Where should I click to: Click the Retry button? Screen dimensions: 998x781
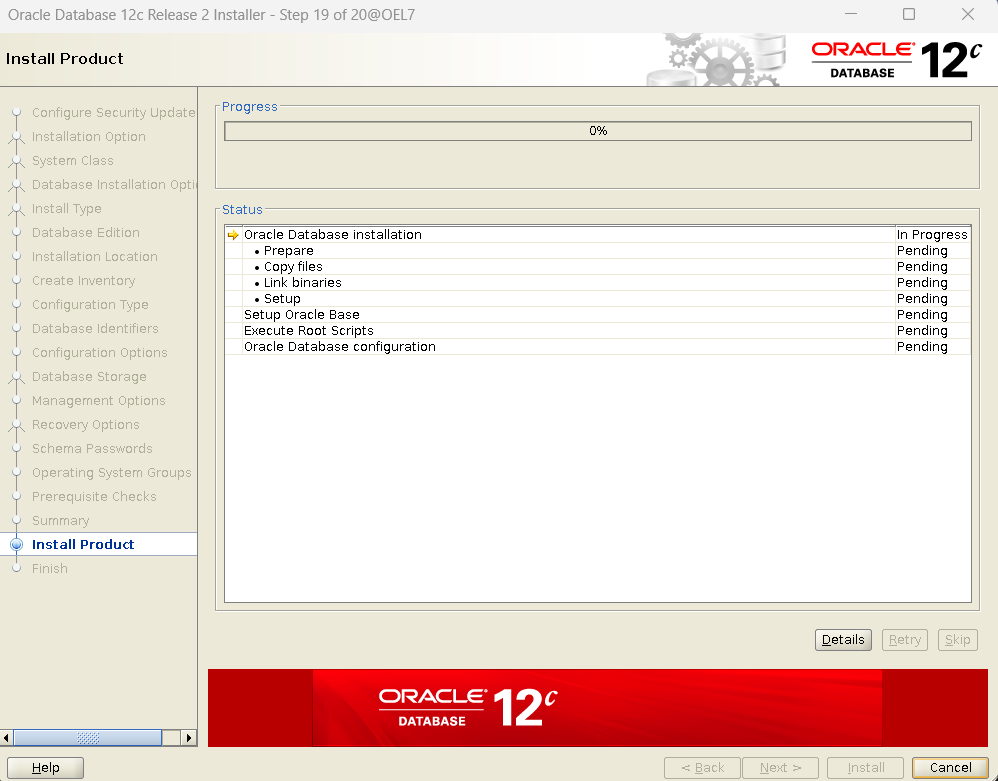click(x=904, y=640)
